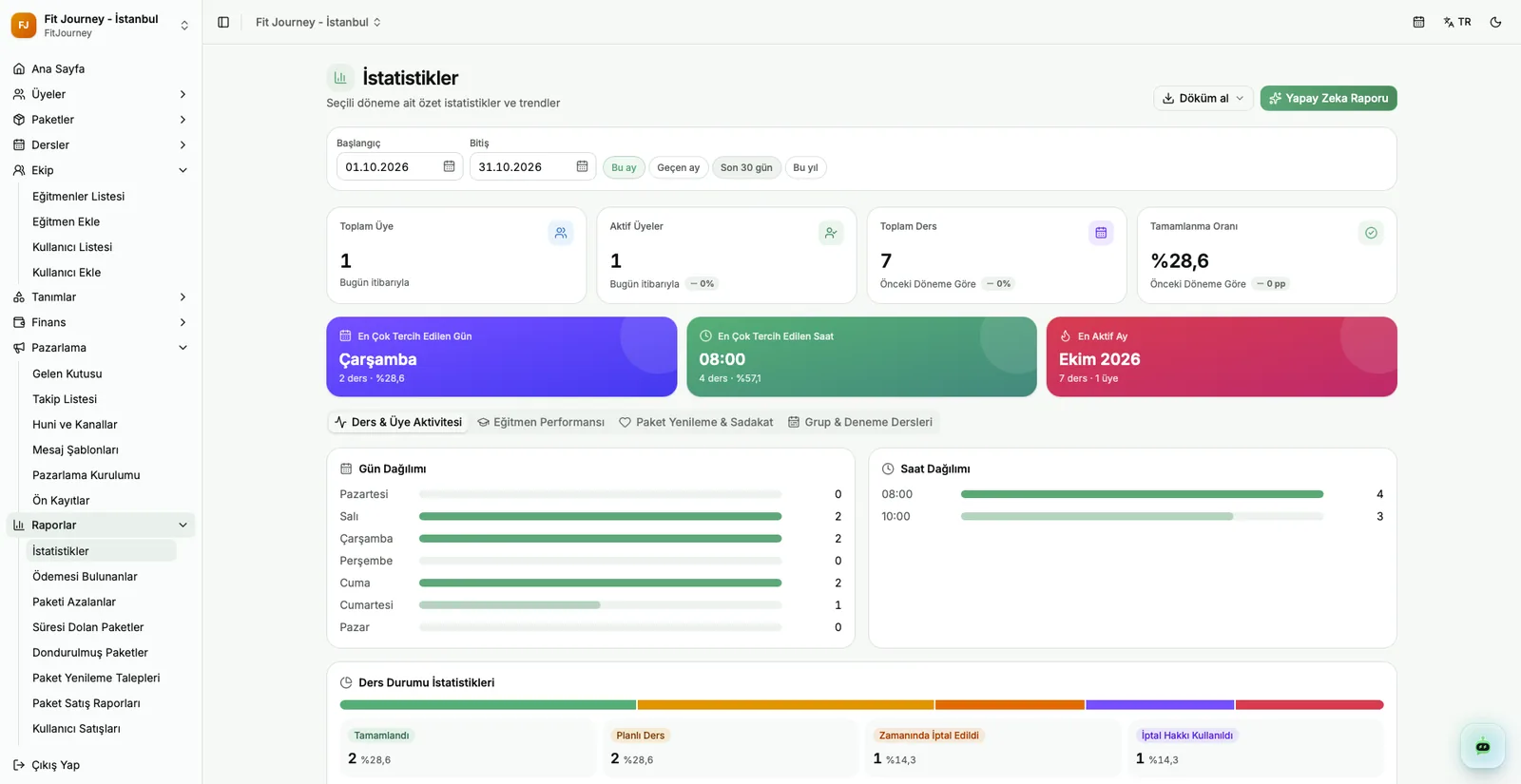
Task: Open the Döküm al dropdown
Action: coord(1203,98)
